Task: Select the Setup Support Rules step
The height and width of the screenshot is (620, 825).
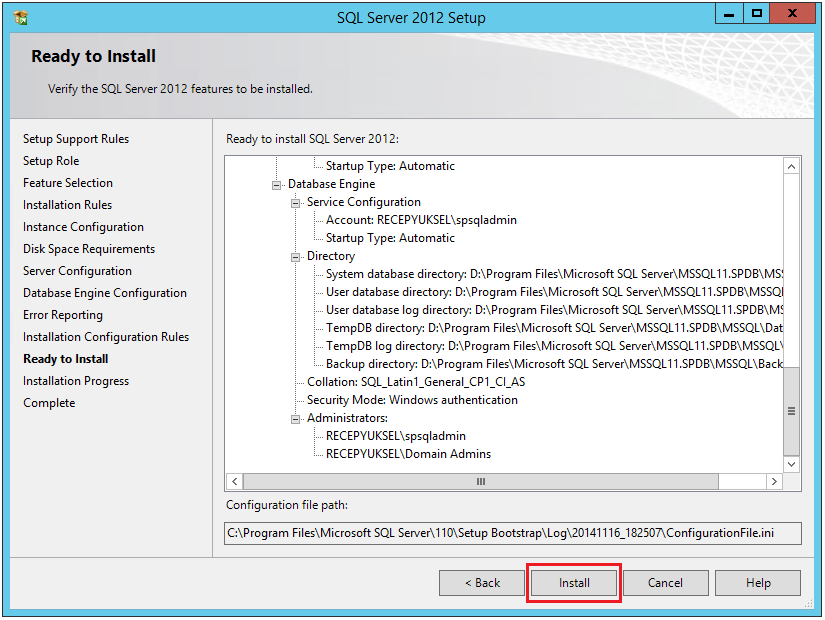Action: pos(76,139)
